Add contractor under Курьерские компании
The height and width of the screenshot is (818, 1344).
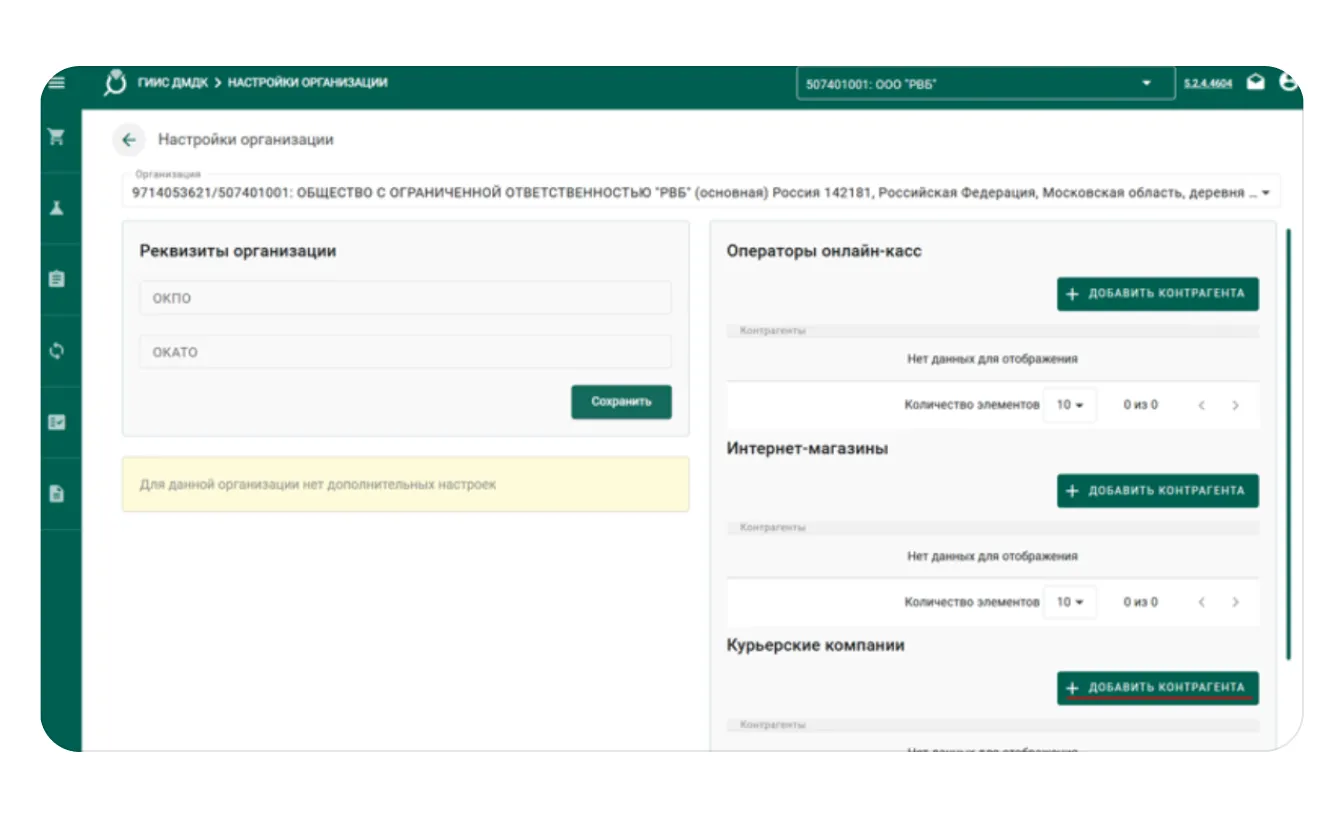(1157, 688)
